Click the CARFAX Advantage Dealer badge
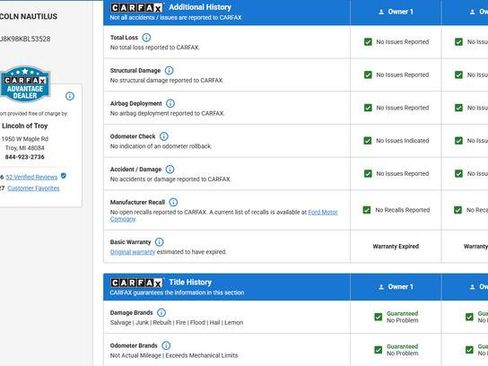 pos(25,84)
